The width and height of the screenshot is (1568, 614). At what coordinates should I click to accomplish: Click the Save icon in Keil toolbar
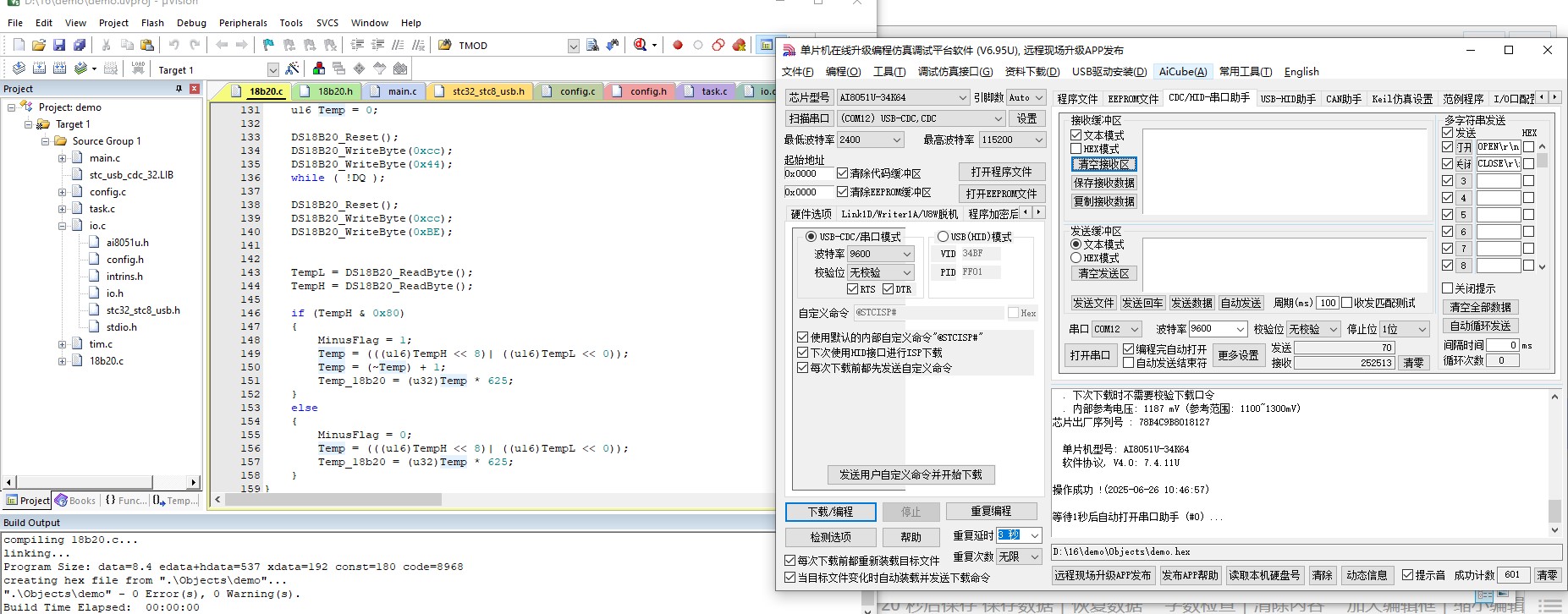(59, 45)
